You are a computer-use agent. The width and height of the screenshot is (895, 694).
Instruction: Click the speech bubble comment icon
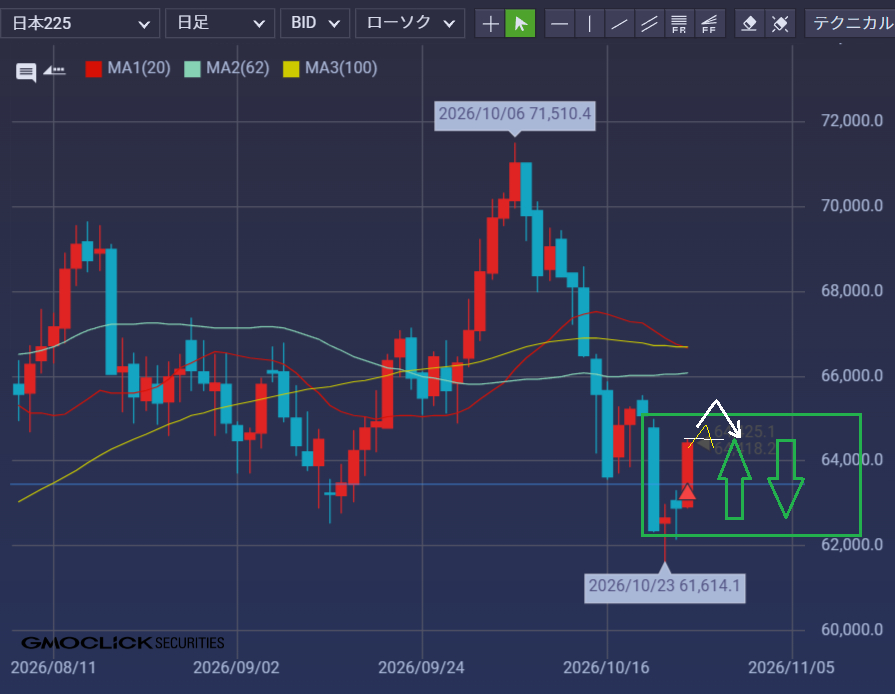26,72
